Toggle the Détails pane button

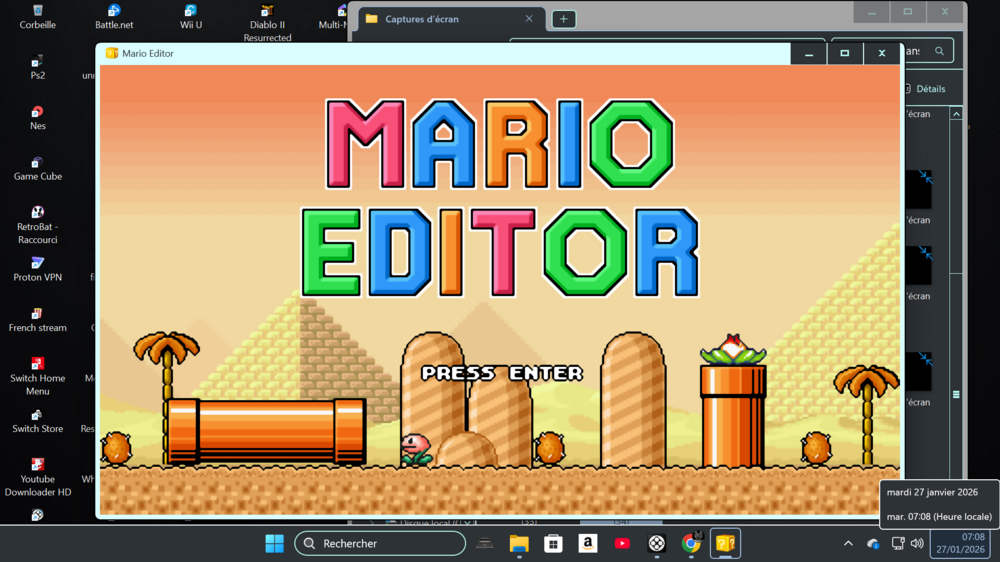(925, 89)
